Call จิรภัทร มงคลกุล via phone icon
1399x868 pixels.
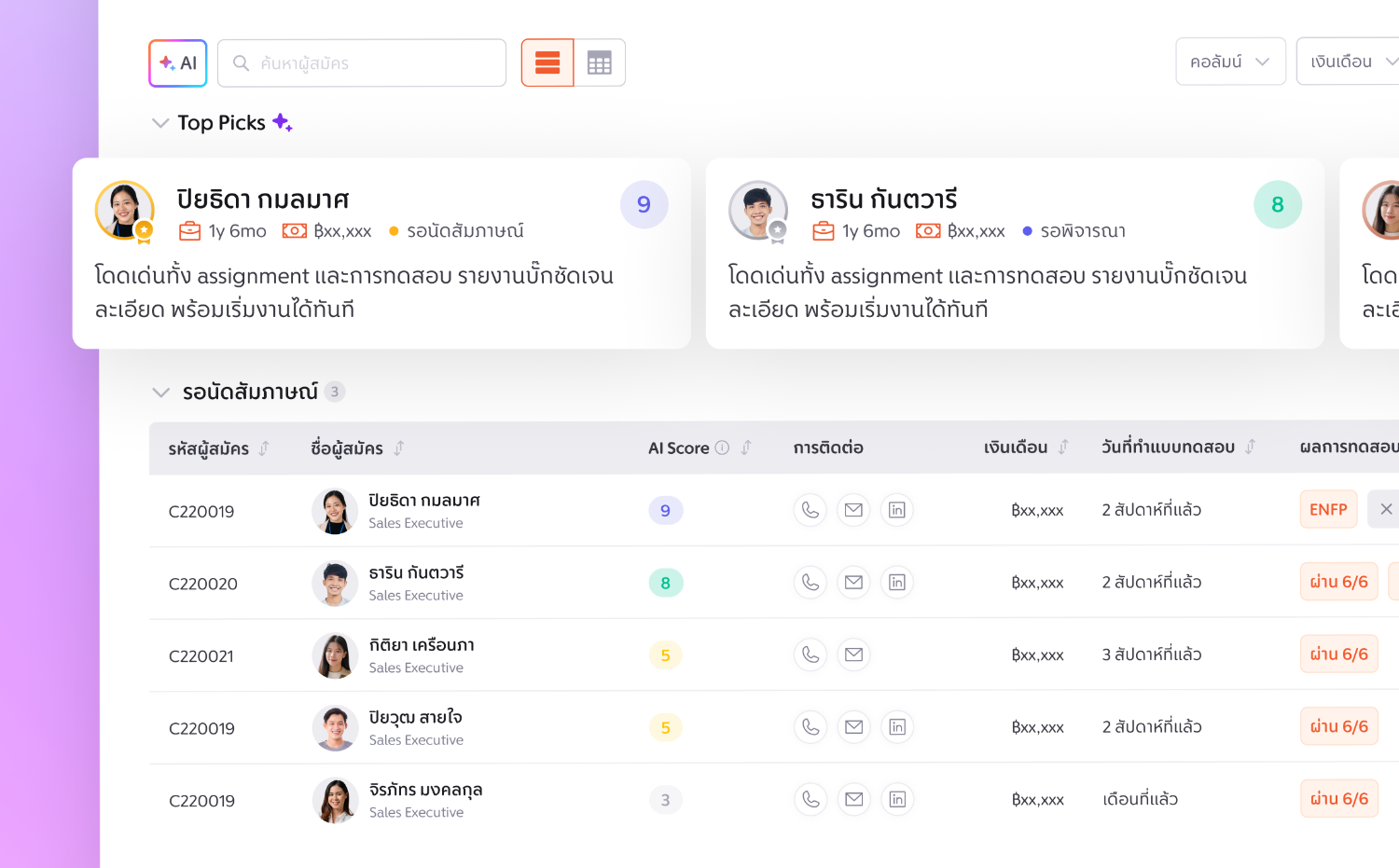[810, 799]
